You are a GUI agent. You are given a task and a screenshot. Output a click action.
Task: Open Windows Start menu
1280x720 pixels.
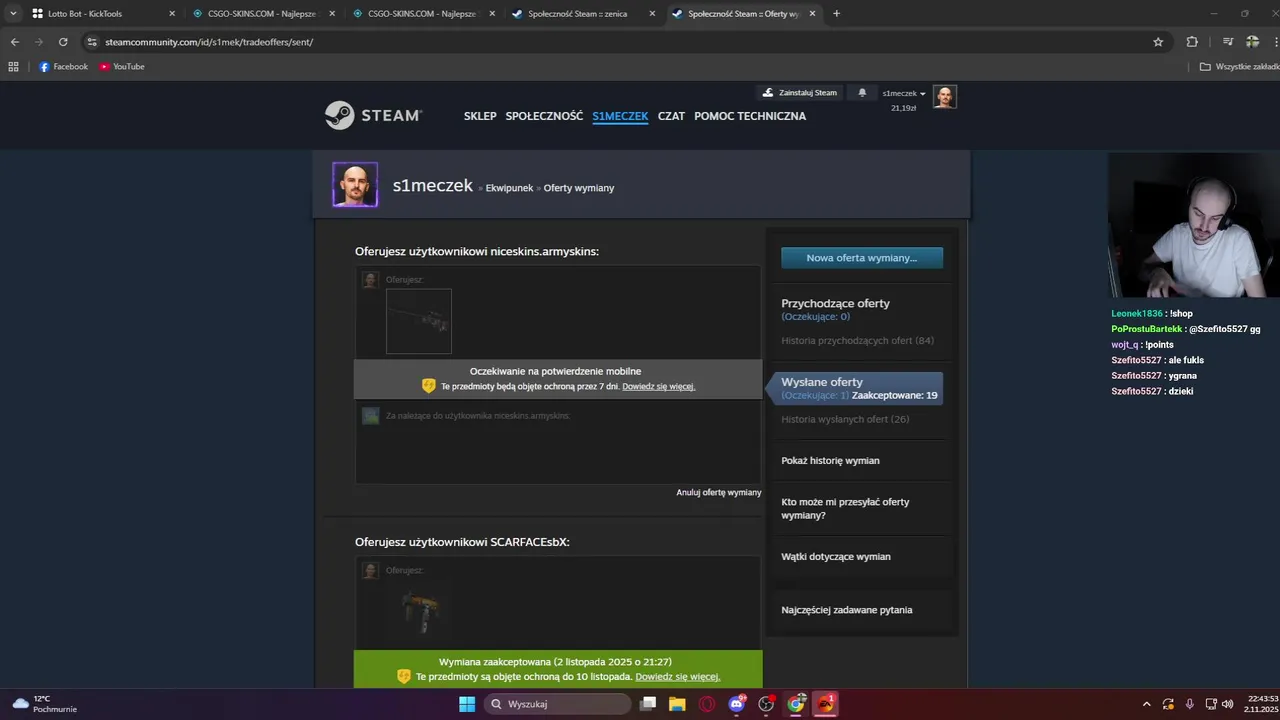pos(467,704)
